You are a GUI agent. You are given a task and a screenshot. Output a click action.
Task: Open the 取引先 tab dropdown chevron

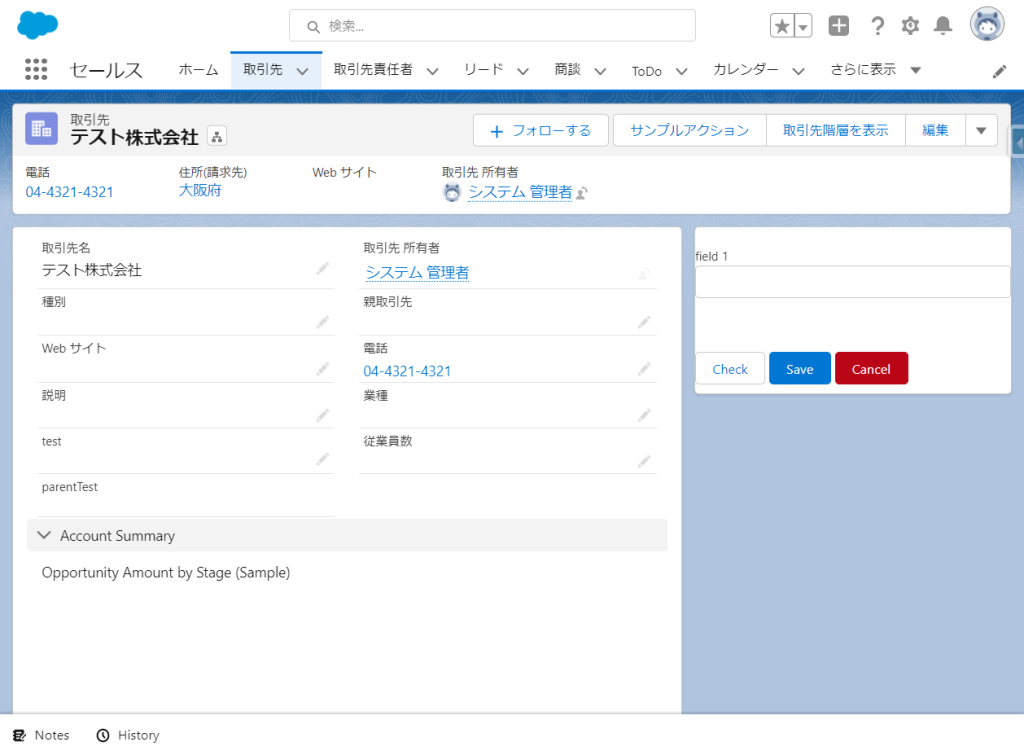point(302,71)
